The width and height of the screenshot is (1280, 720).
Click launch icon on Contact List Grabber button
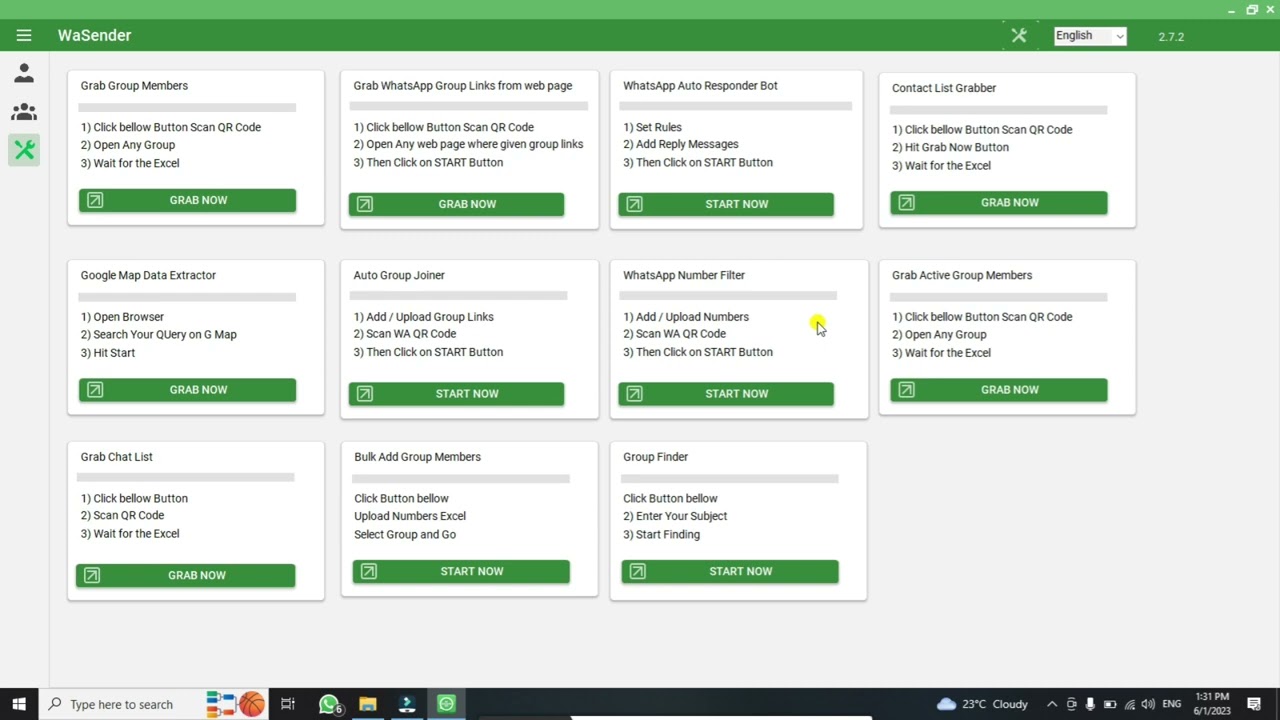pos(906,202)
